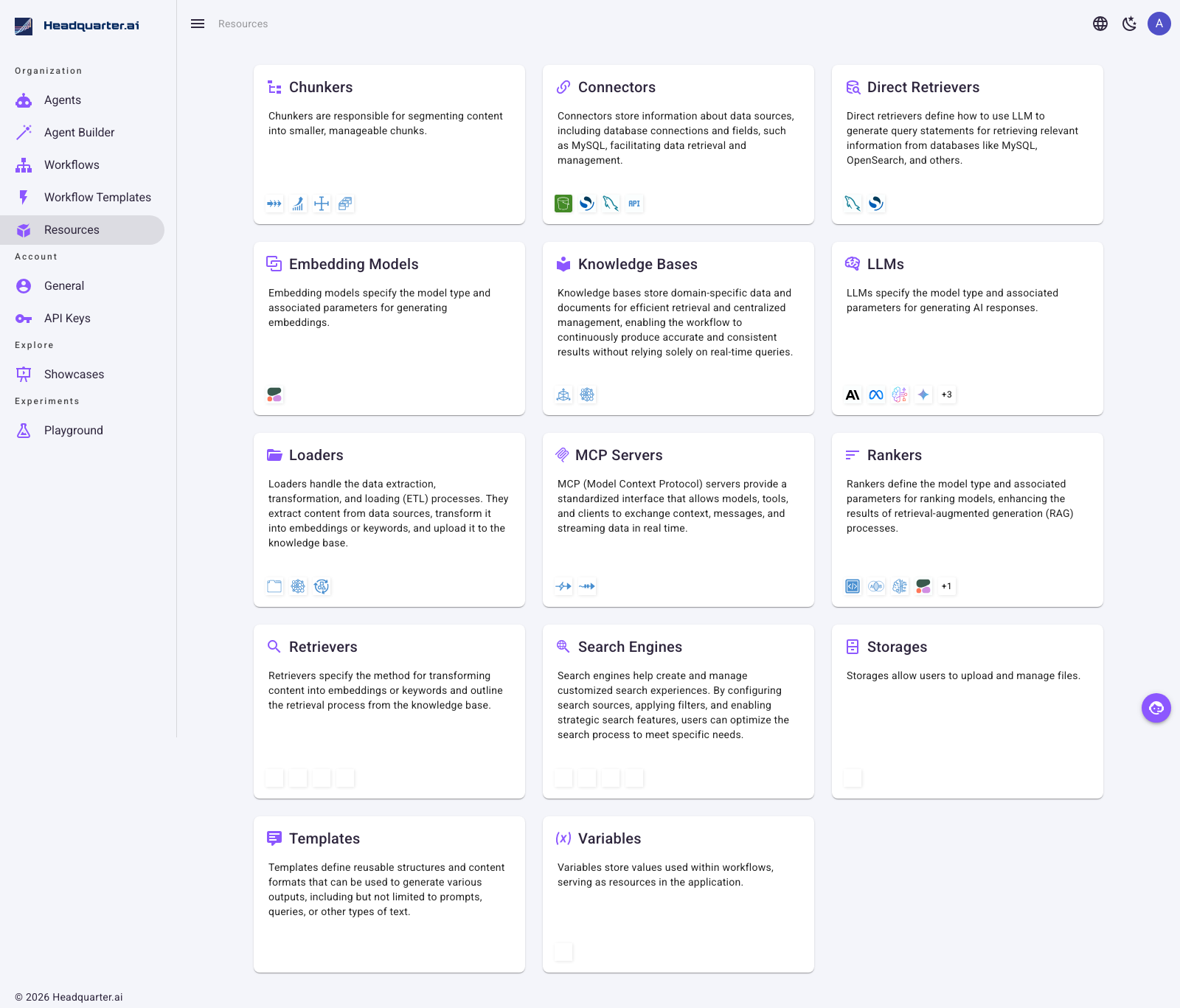Screen dimensions: 1180x1008
Task: Select Resources in the sidebar
Action: click(82, 230)
